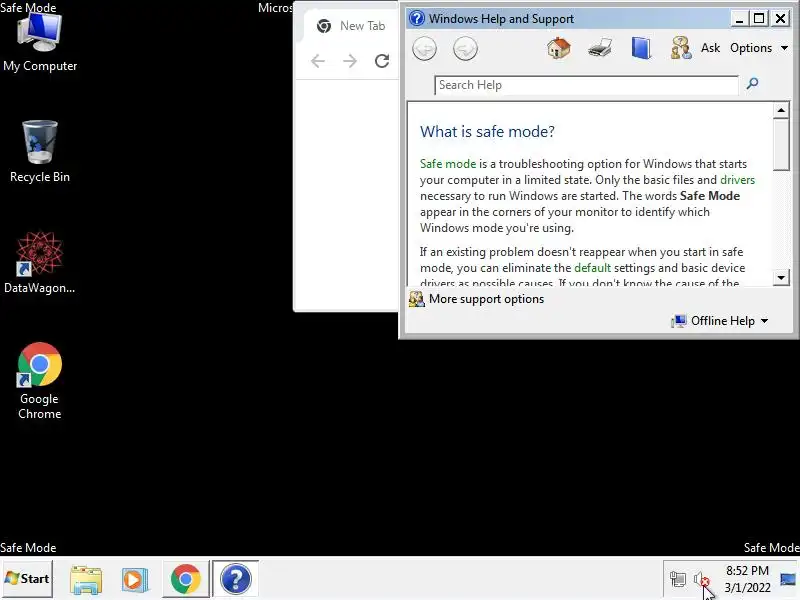Open the Offline Help dropdown
800x600 pixels.
tap(720, 321)
